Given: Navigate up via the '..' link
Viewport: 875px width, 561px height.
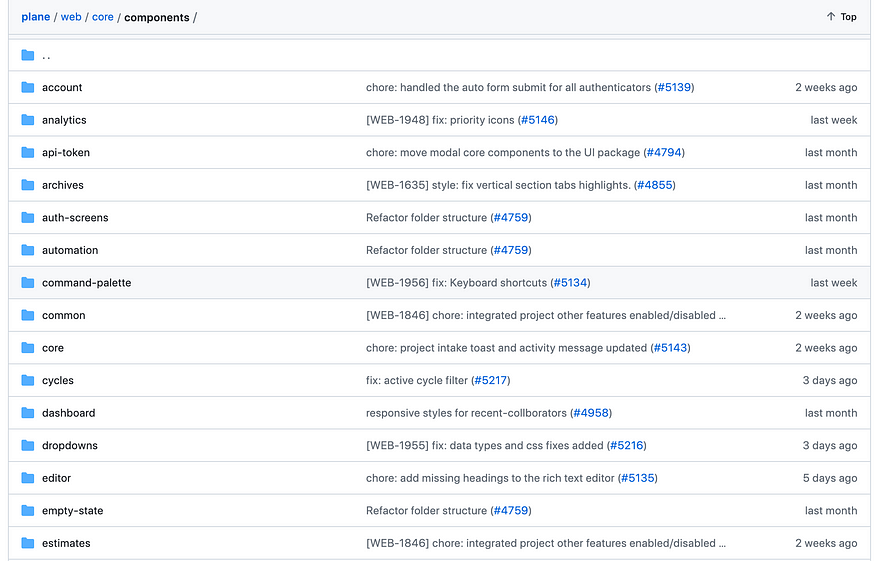Looking at the screenshot, I should (46, 55).
